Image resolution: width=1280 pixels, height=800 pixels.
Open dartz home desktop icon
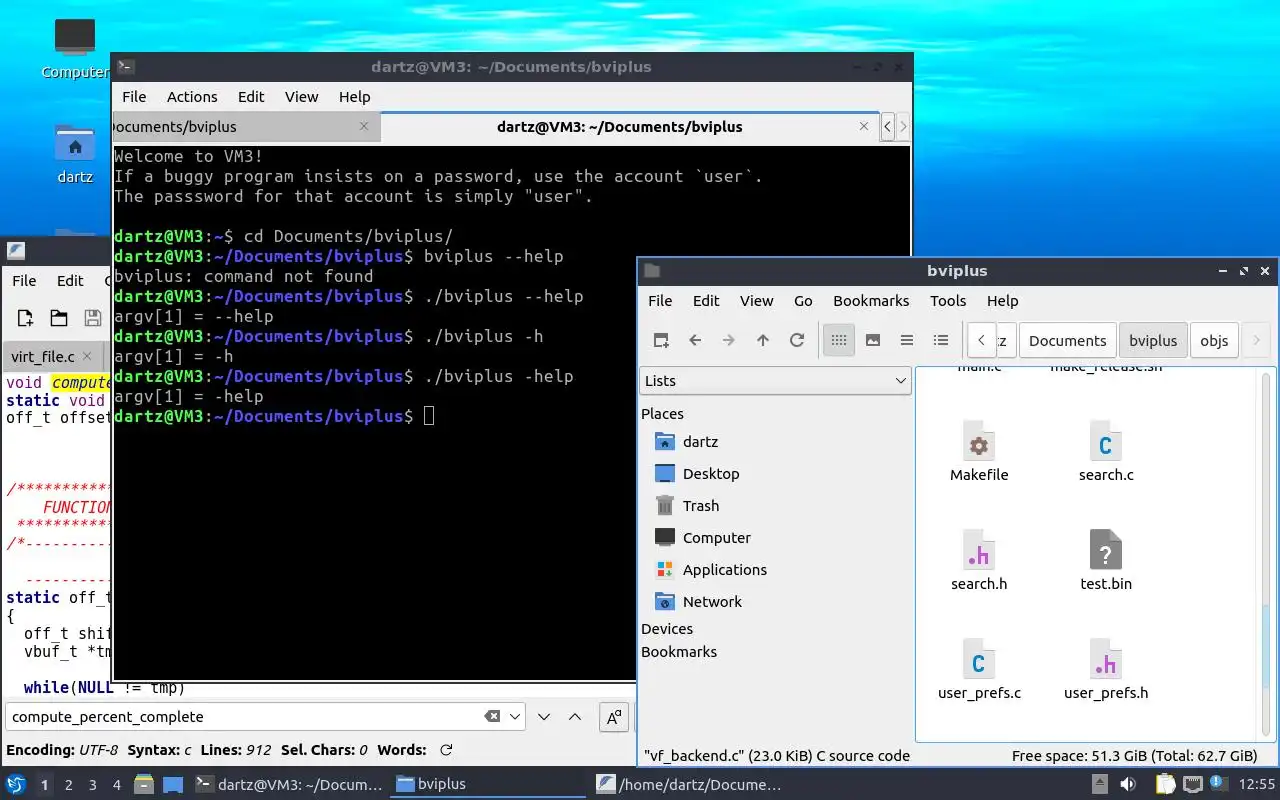(75, 155)
